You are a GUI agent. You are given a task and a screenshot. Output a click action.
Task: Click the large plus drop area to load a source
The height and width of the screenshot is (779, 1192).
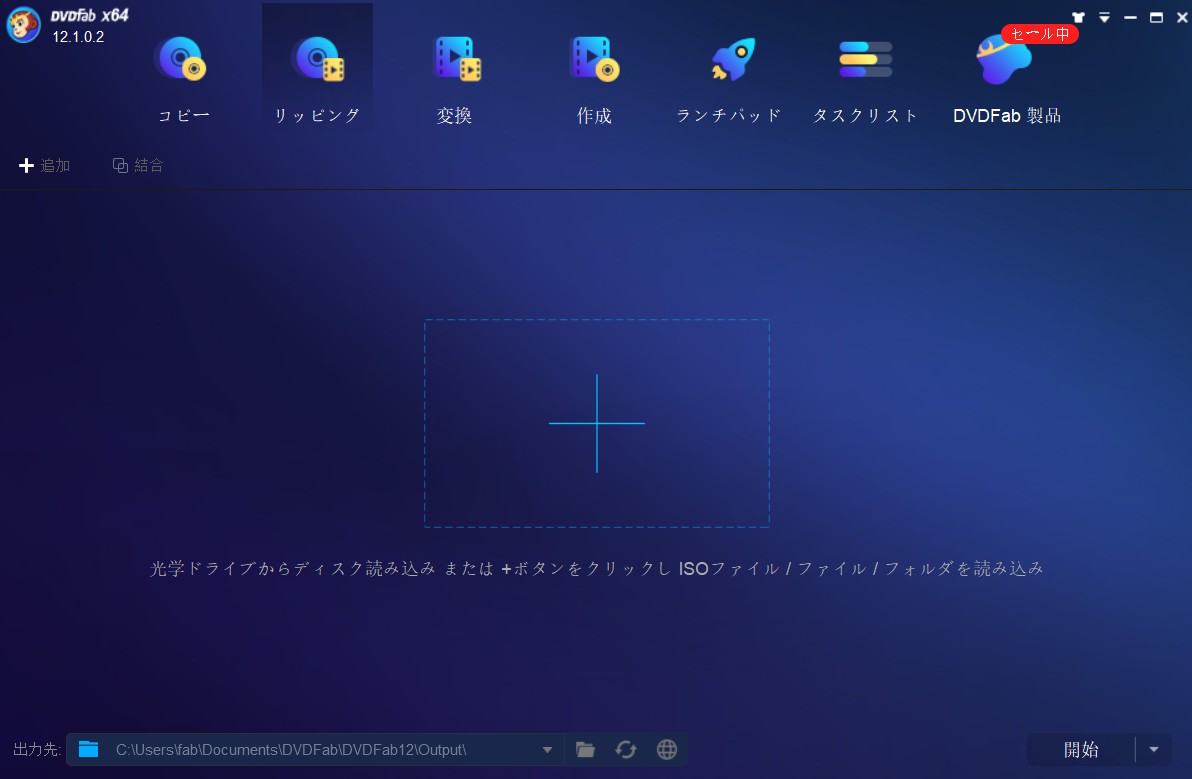tap(597, 423)
